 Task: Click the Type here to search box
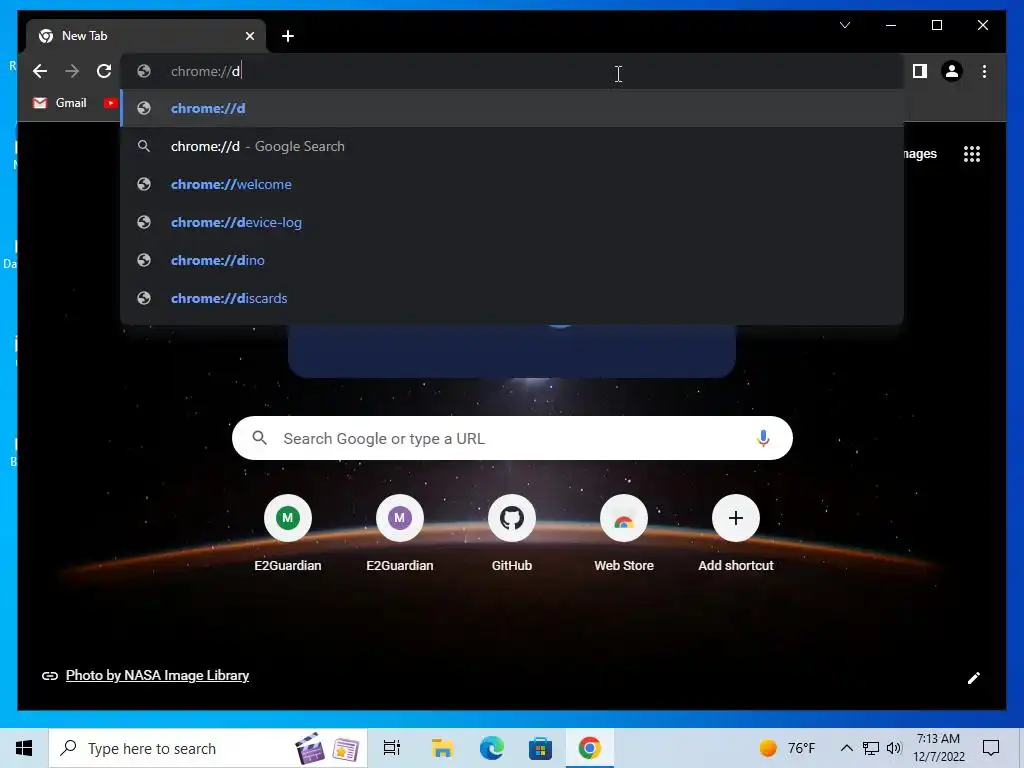tap(208, 748)
